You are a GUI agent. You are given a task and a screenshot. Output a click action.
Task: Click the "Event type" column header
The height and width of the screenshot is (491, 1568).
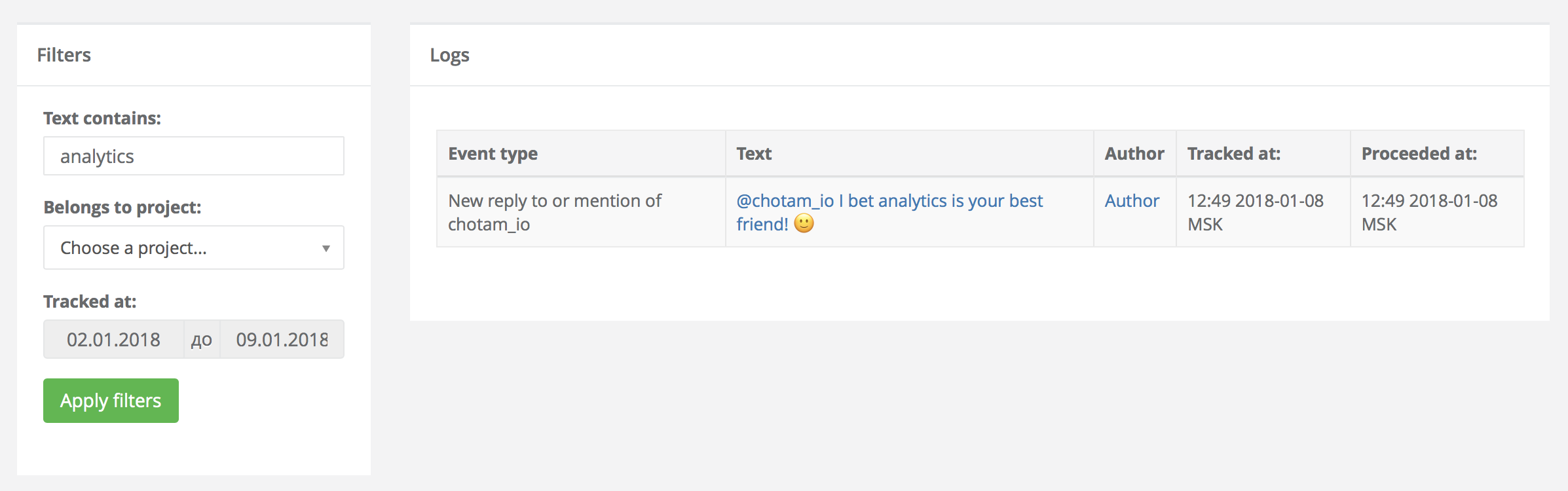493,154
